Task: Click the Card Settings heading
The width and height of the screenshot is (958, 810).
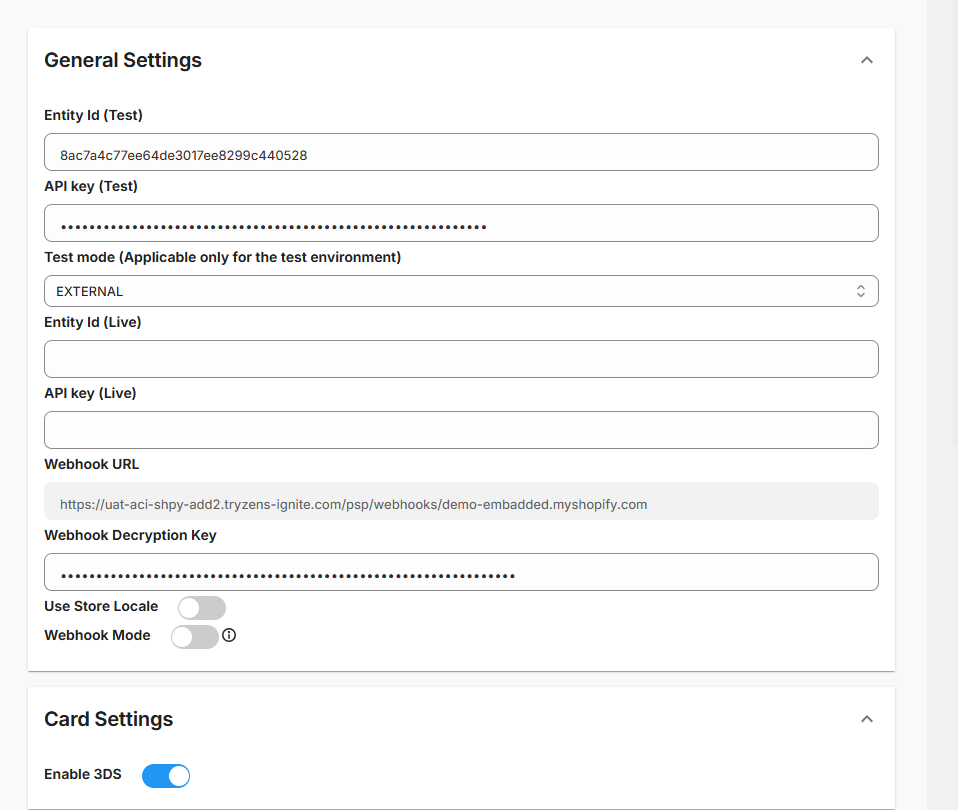Action: click(x=109, y=719)
